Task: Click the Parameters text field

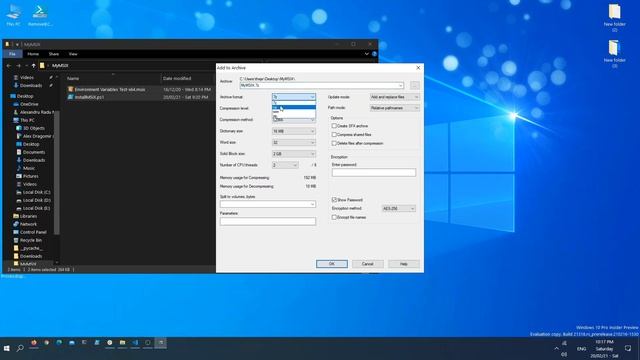Action: tap(268, 221)
